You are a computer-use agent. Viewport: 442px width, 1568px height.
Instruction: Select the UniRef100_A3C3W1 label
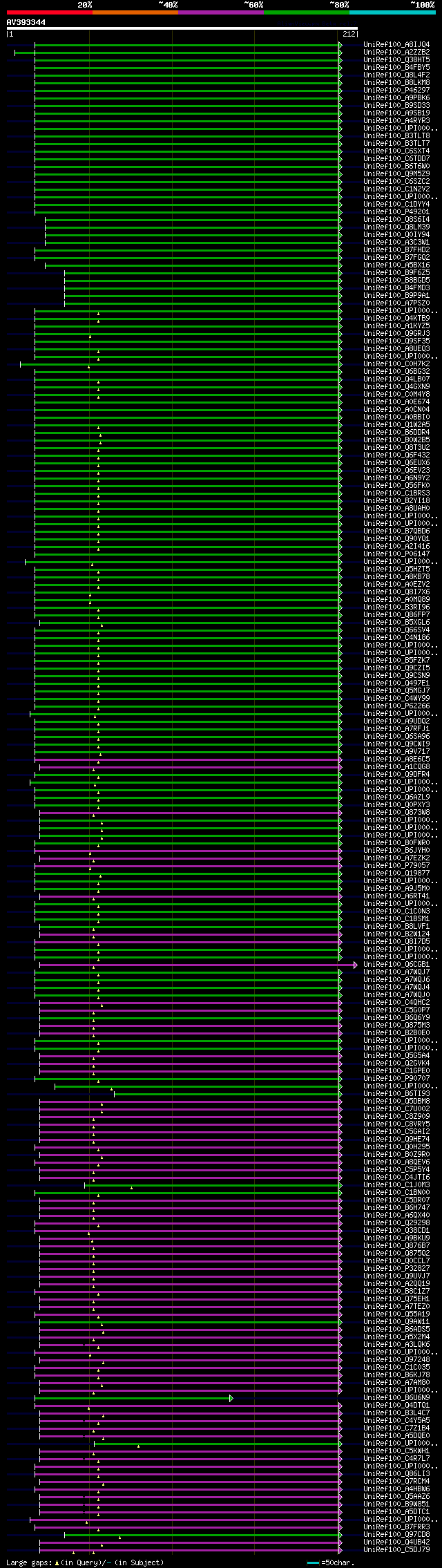(x=396, y=242)
